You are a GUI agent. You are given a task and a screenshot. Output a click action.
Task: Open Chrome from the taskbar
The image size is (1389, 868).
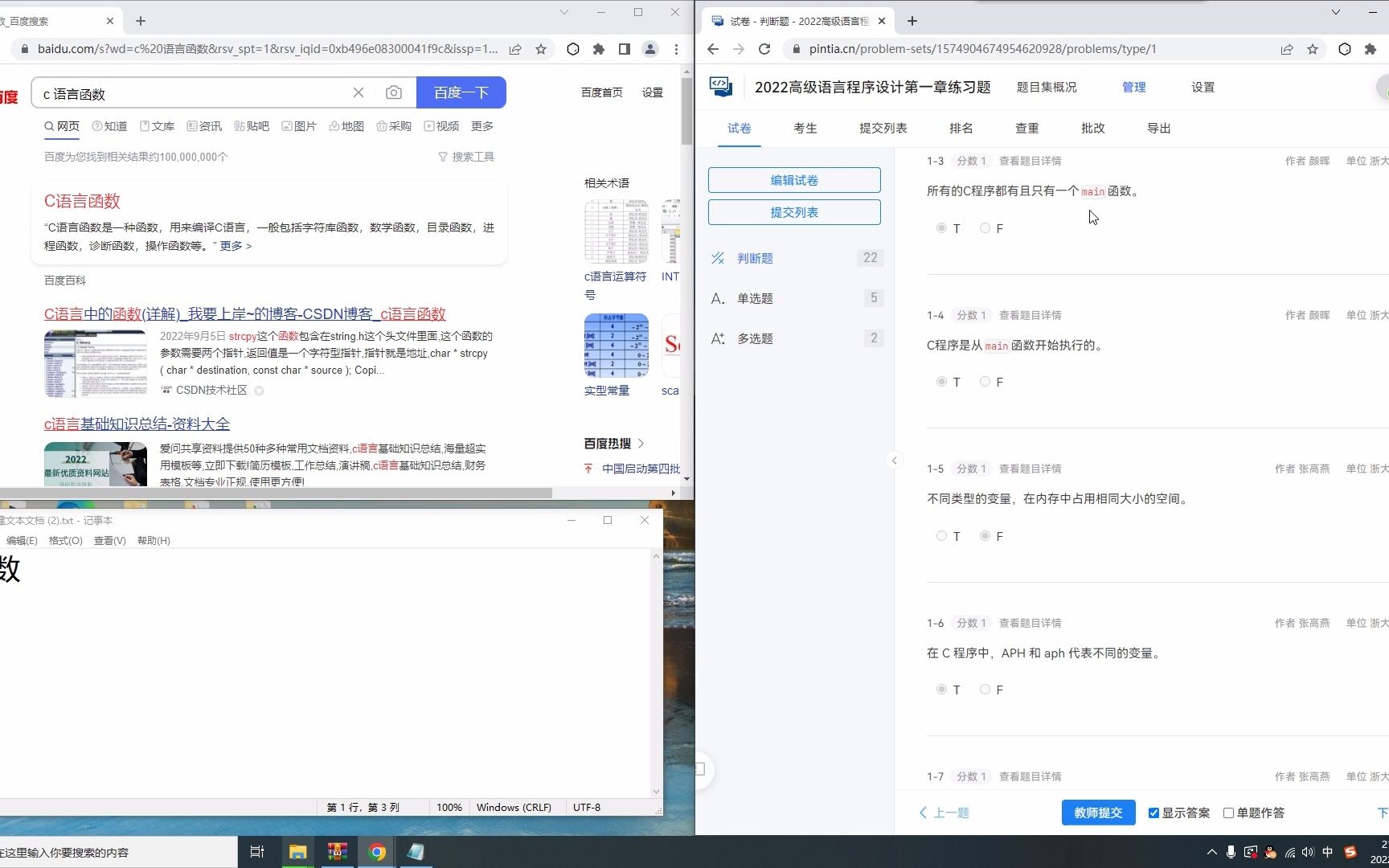377,852
